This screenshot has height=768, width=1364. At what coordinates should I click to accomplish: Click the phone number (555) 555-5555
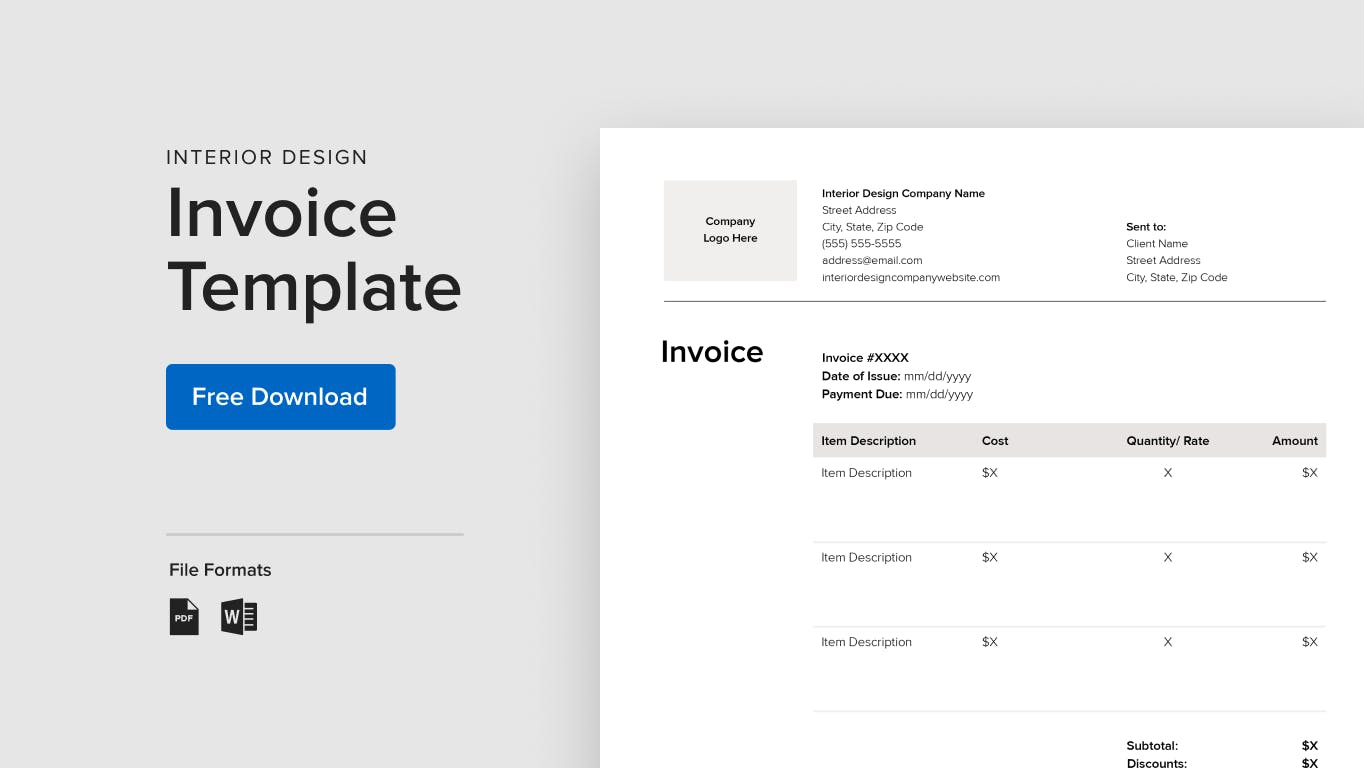pyautogui.click(x=861, y=243)
